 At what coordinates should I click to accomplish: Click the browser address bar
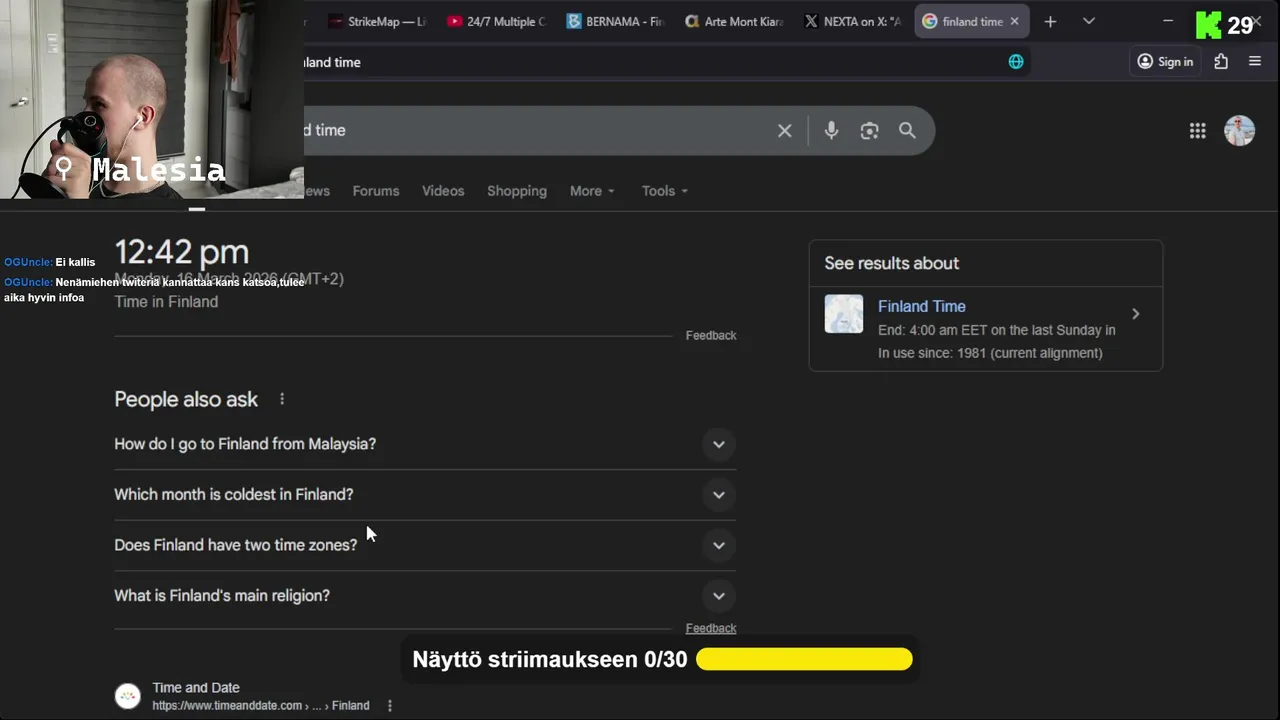pyautogui.click(x=650, y=62)
